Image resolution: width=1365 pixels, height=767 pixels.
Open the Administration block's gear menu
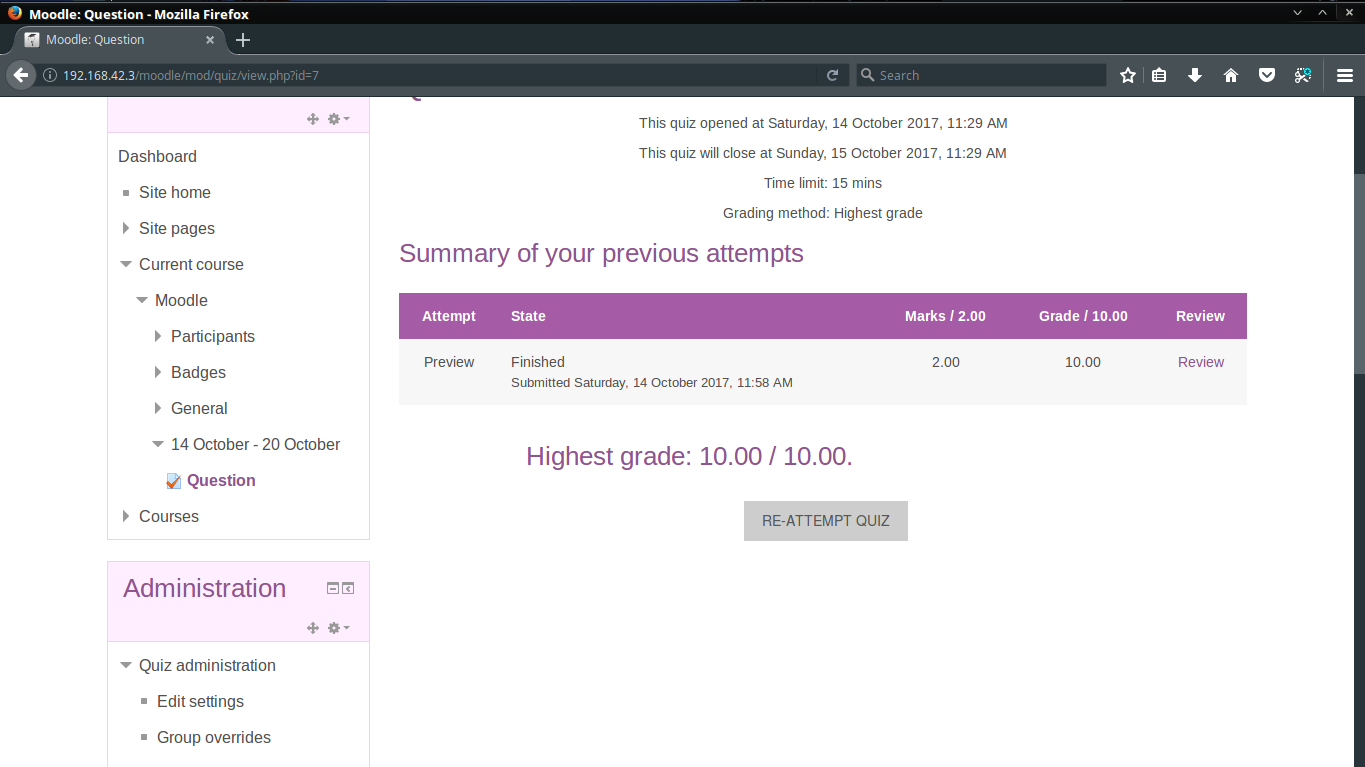[x=336, y=628]
